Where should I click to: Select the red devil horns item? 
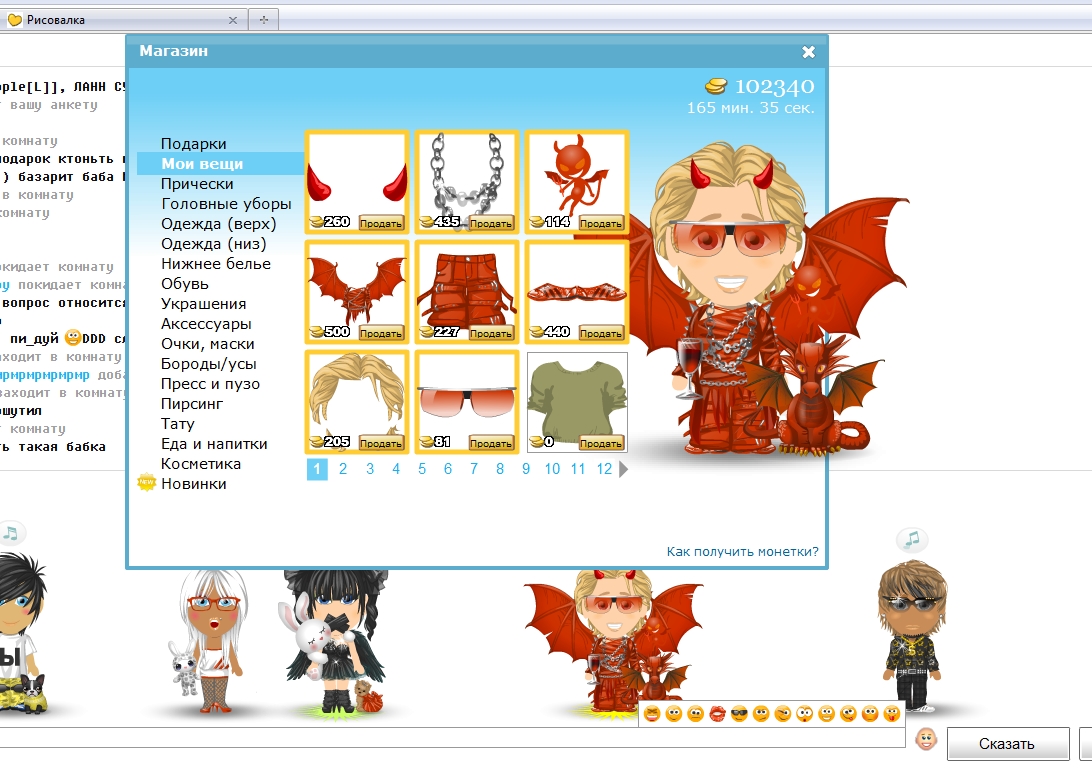[x=356, y=175]
